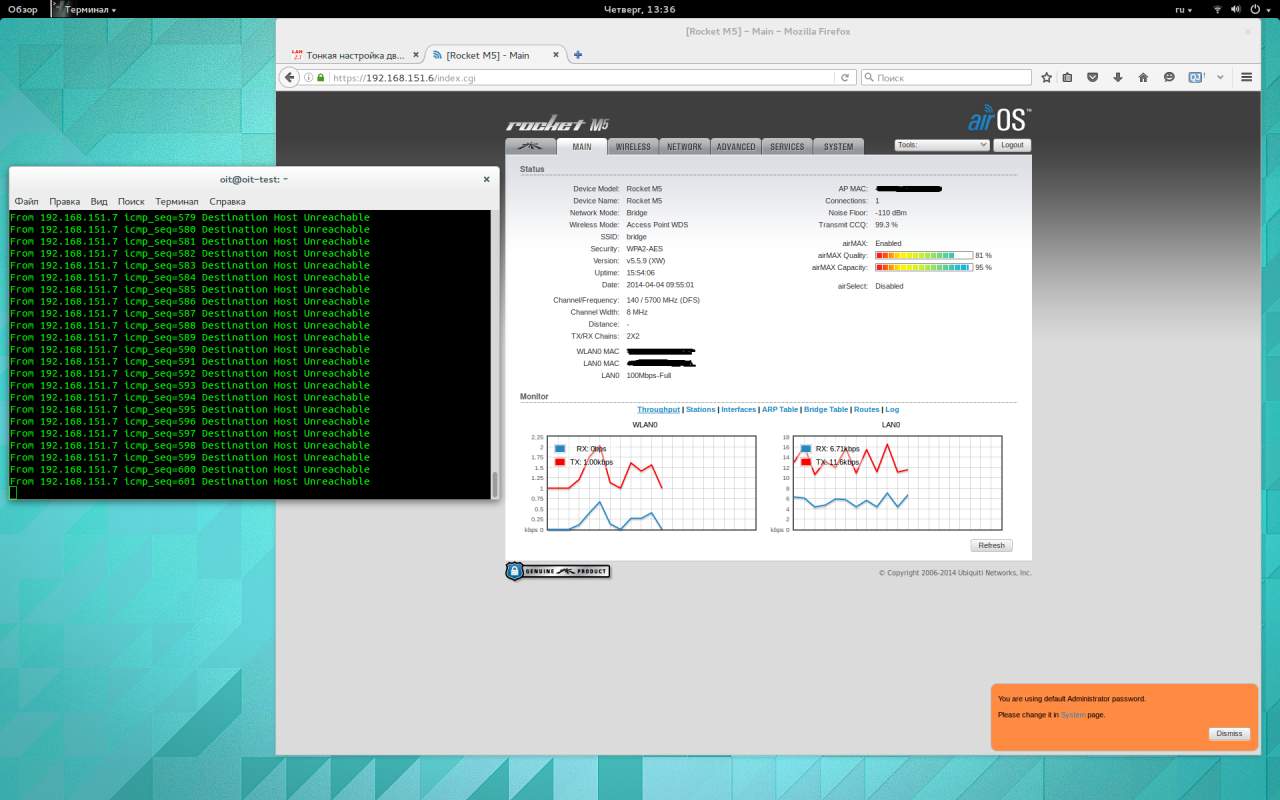Open new tab with plus icon
The height and width of the screenshot is (800, 1280).
[x=578, y=55]
